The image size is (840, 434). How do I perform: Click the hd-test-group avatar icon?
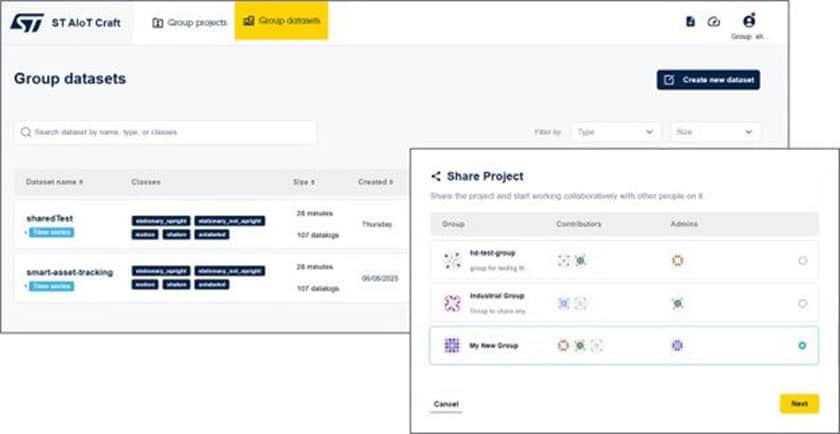click(x=452, y=260)
